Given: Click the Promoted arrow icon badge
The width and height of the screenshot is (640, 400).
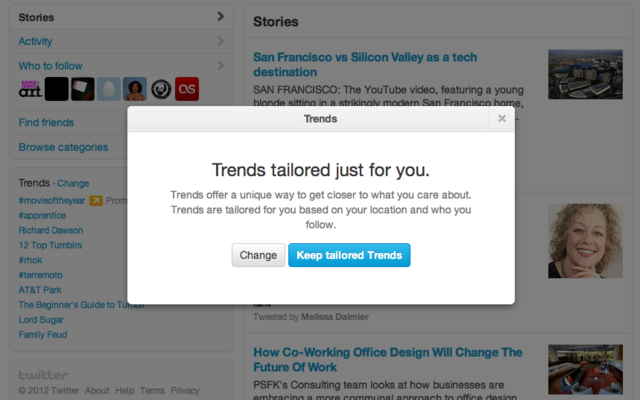Looking at the screenshot, I should point(96,200).
